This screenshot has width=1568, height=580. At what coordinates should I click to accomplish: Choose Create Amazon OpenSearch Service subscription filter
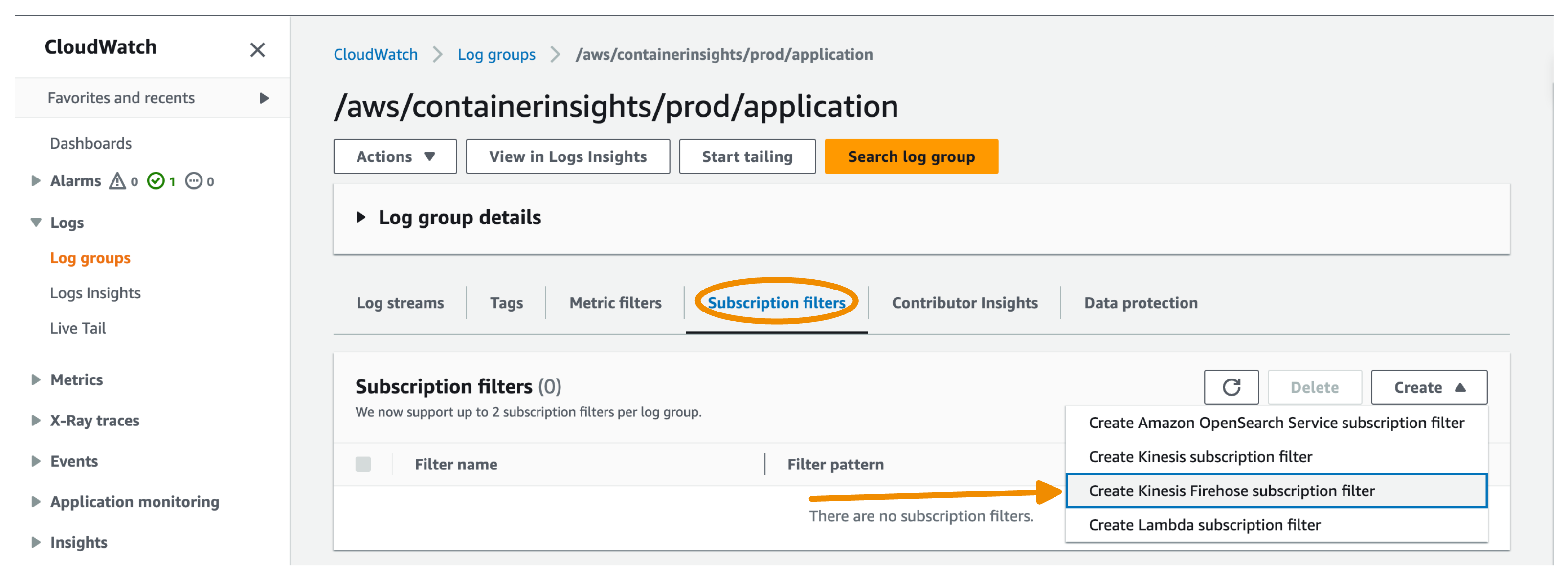[1276, 423]
